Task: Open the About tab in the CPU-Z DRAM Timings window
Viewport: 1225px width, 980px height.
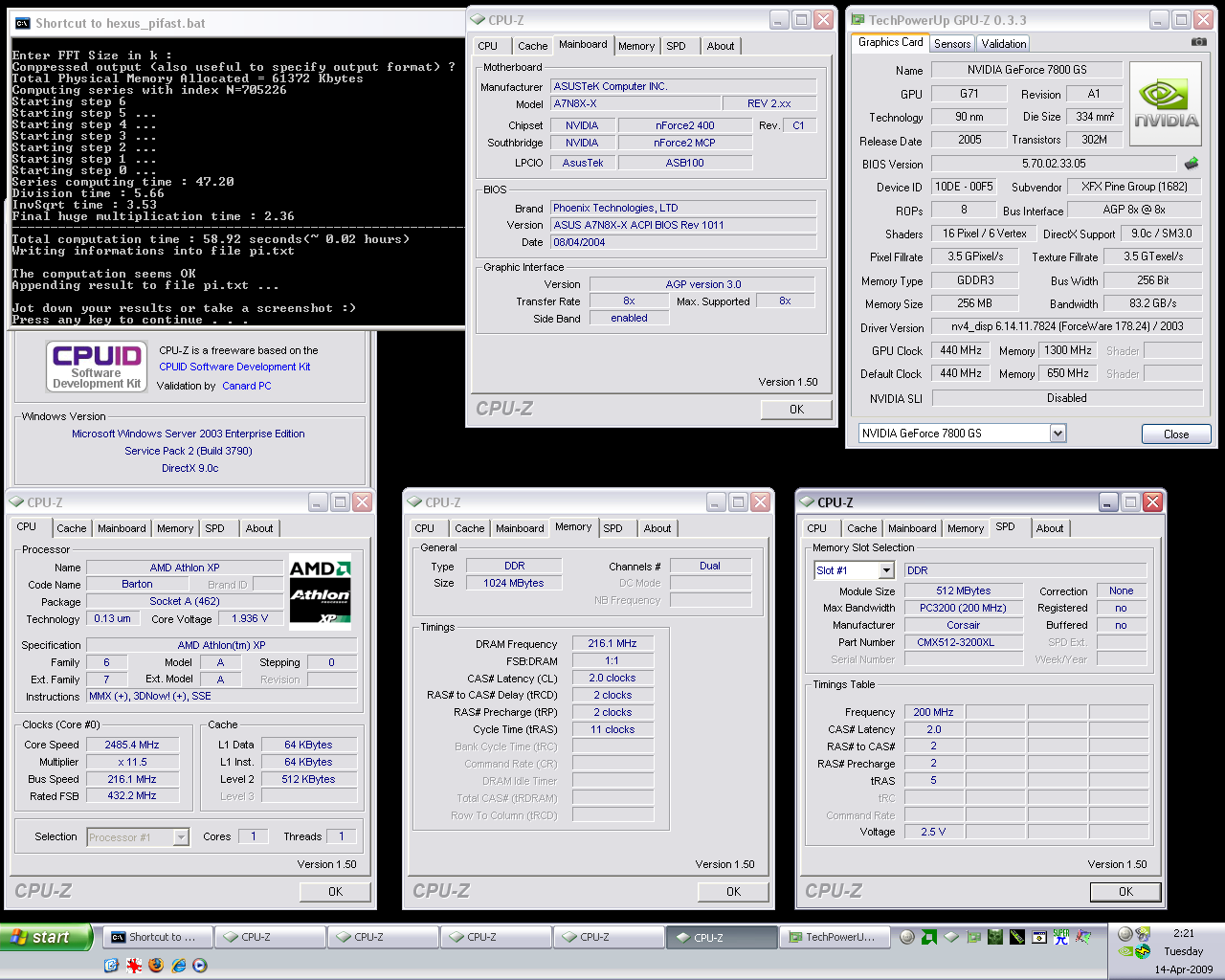Action: [657, 528]
